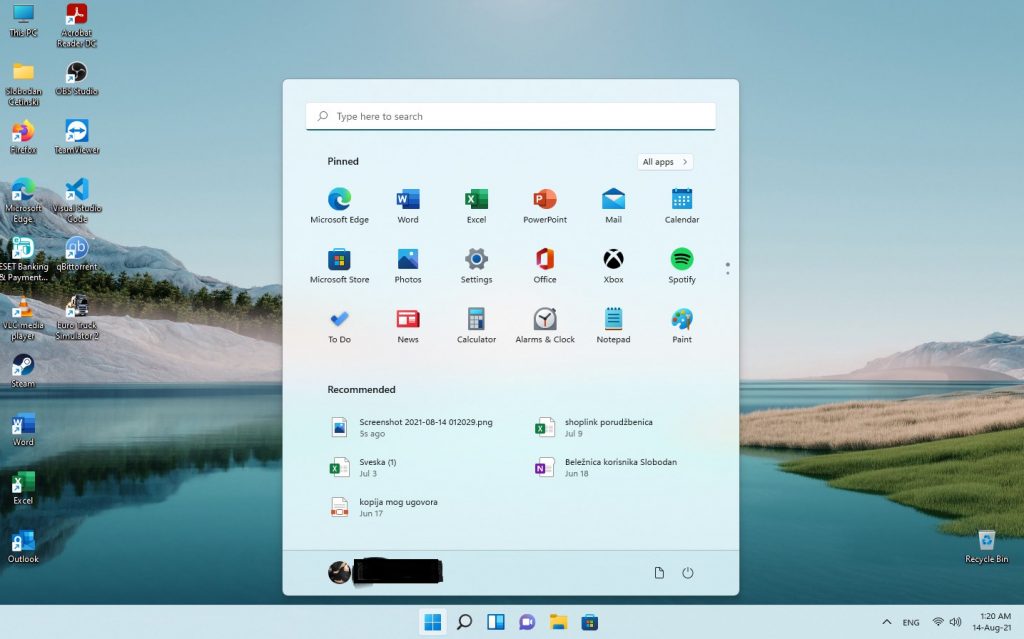
Task: Show hidden icons using the tray chevron
Action: tap(886, 622)
